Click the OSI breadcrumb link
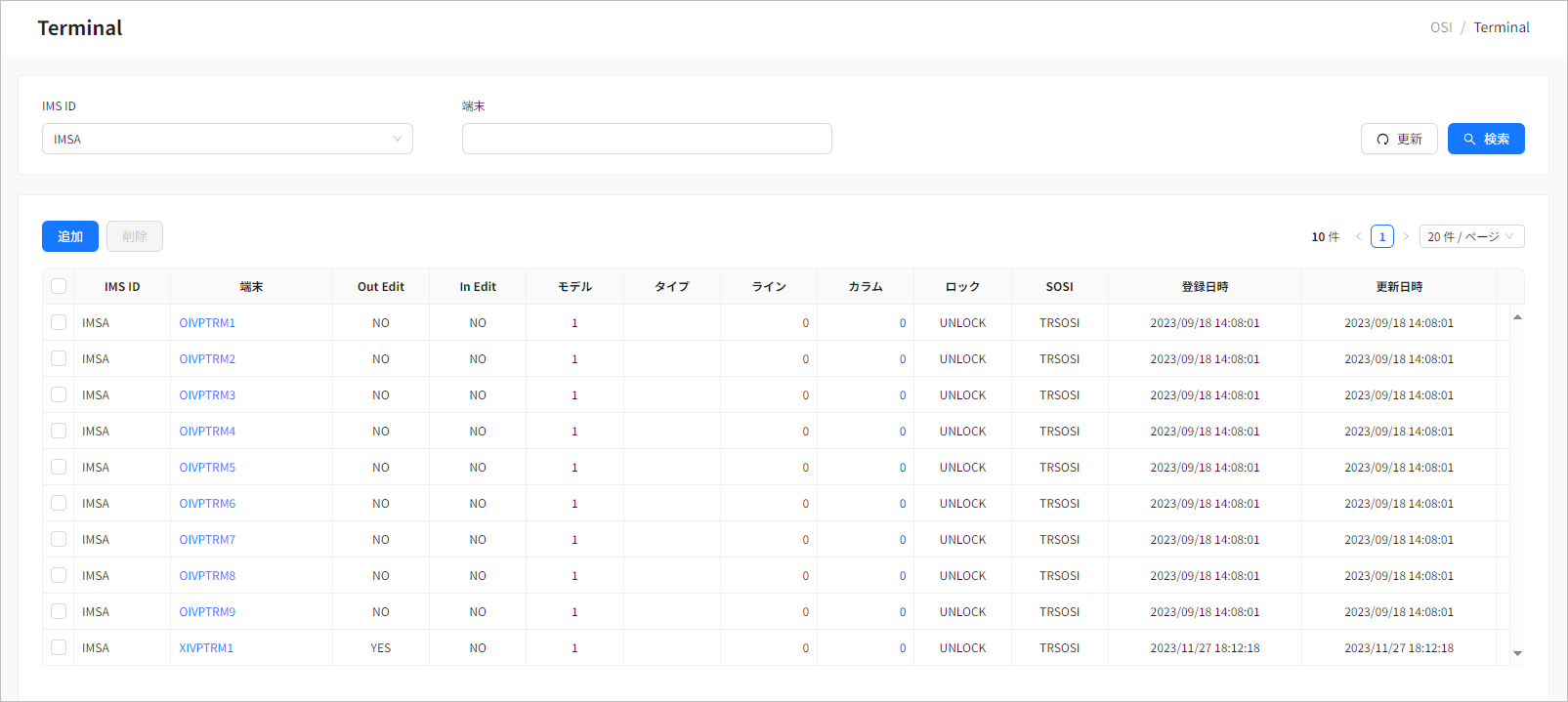Image resolution: width=1568 pixels, height=702 pixels. [x=1440, y=27]
